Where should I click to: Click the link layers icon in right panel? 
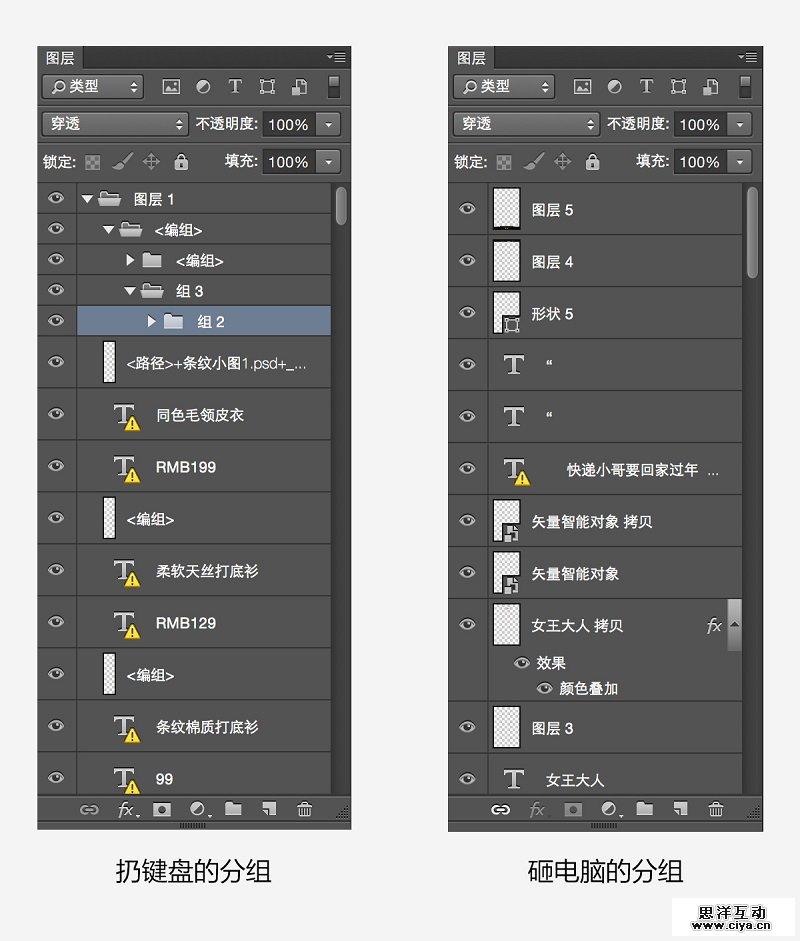click(500, 810)
